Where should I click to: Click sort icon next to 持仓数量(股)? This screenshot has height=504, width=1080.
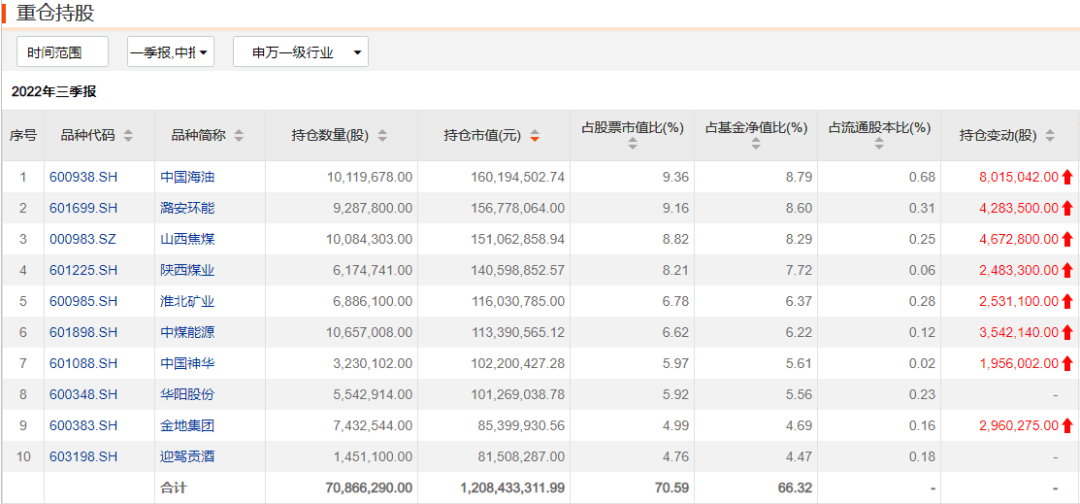[x=382, y=136]
